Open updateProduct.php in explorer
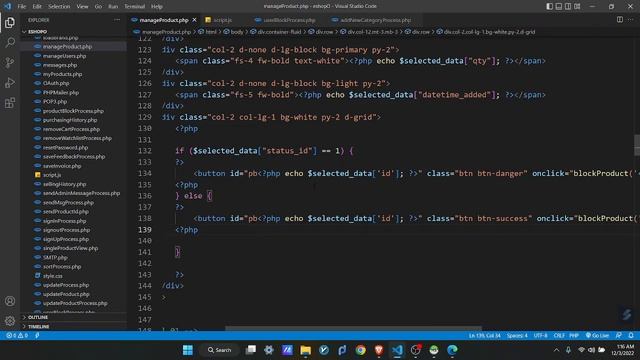Screen dimensions: 640x360 coord(66,294)
